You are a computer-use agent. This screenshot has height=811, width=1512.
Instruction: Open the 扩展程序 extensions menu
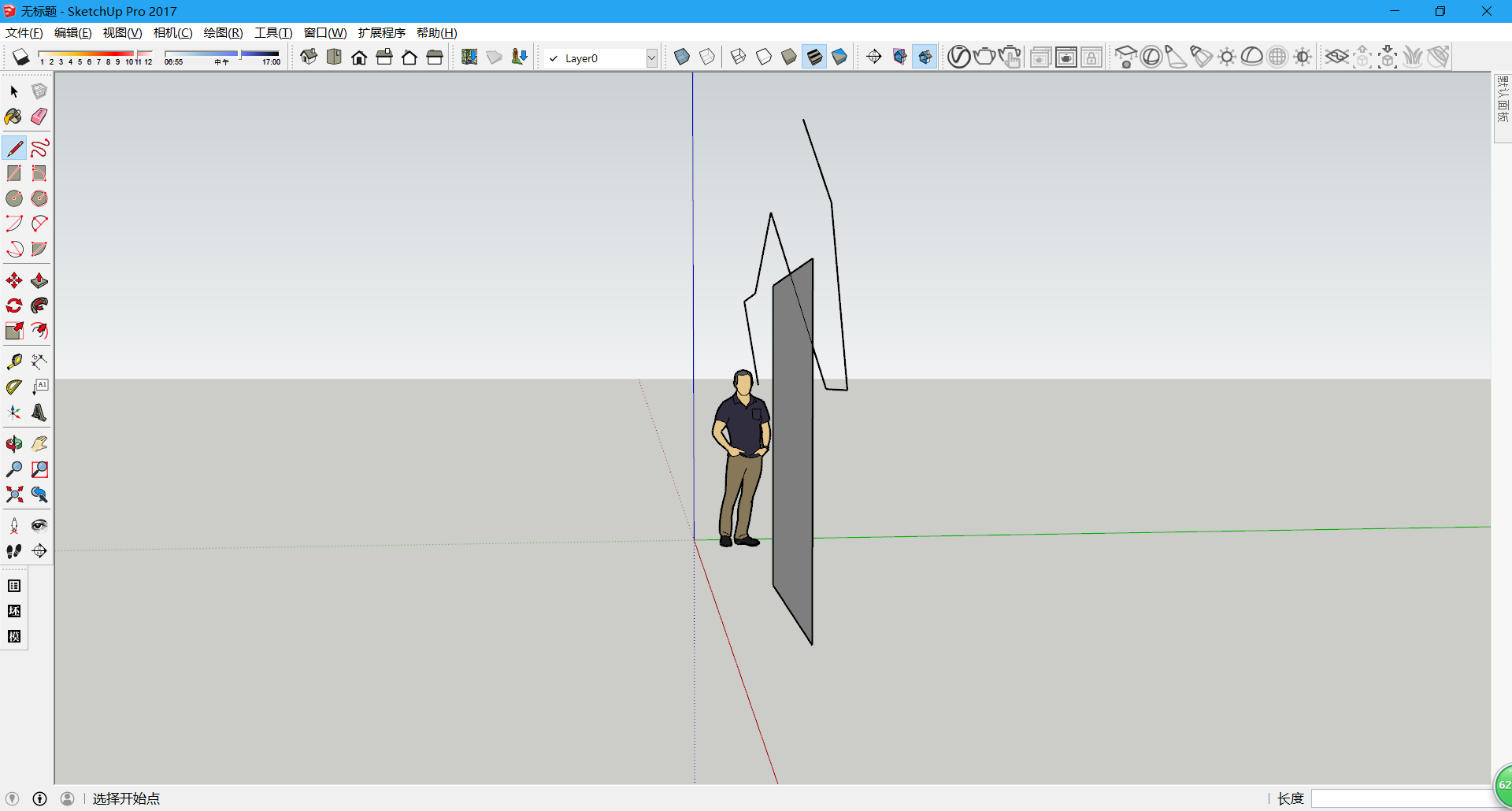pyautogui.click(x=381, y=32)
